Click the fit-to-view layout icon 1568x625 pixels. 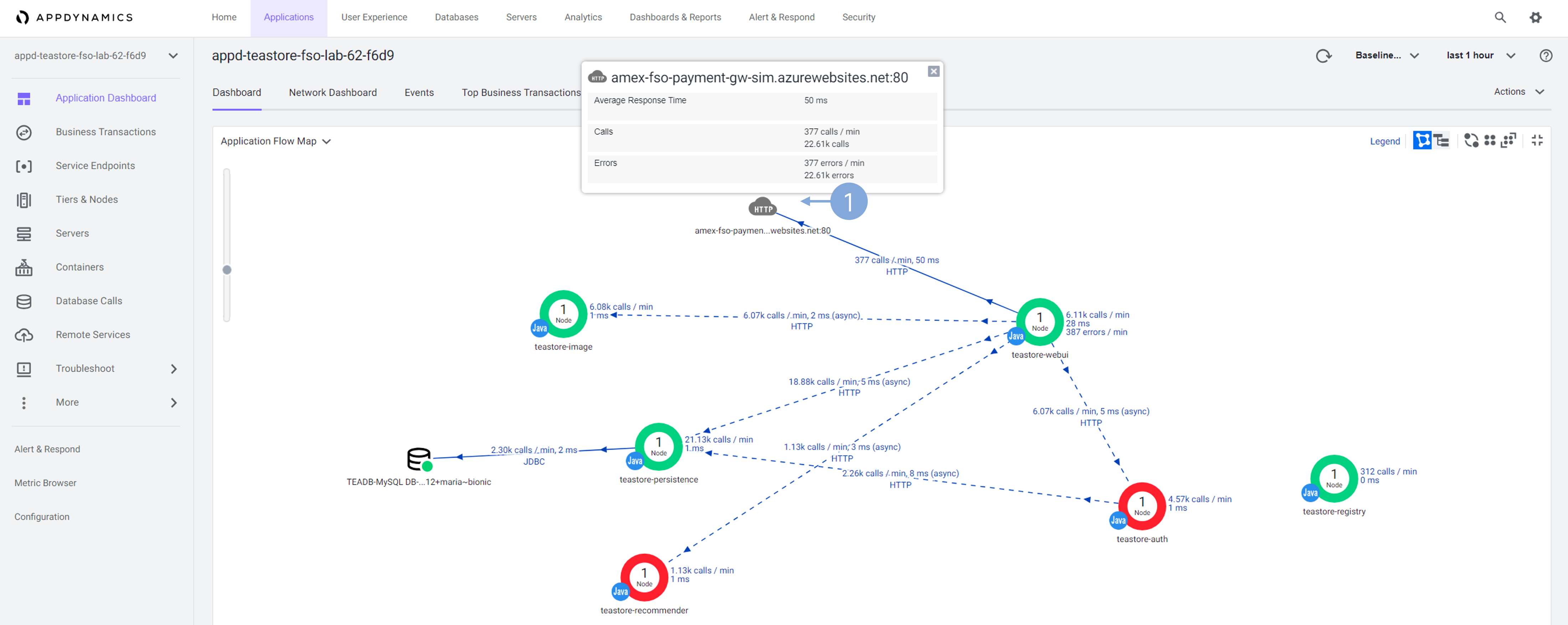pyautogui.click(x=1508, y=141)
